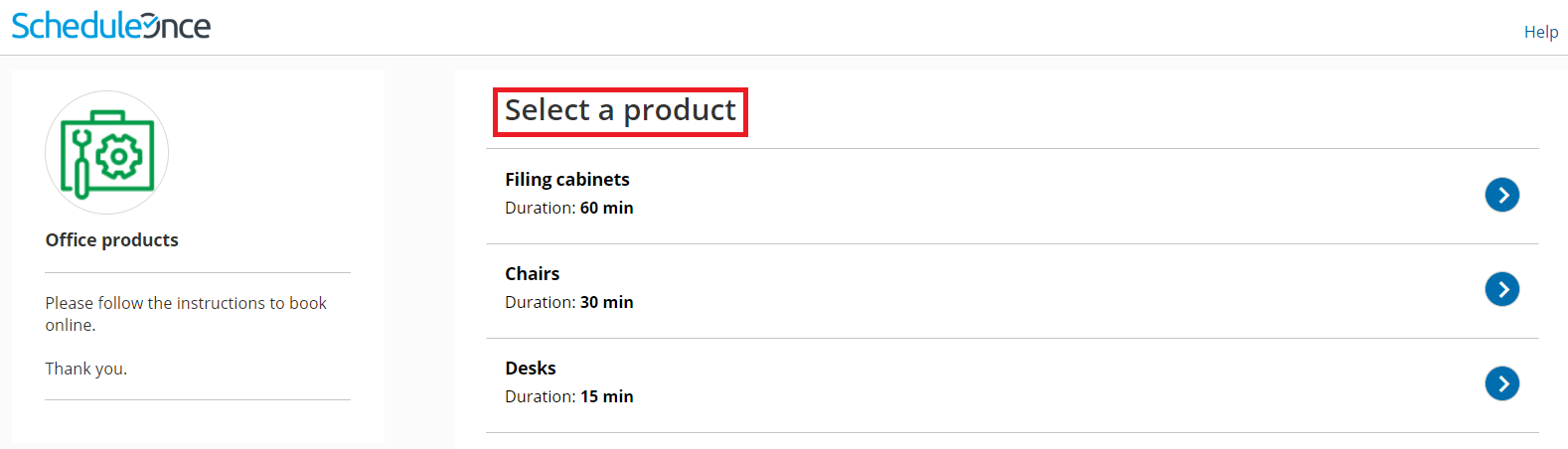This screenshot has width=1568, height=449.
Task: Click the Duration: 15 min label
Action: [568, 397]
